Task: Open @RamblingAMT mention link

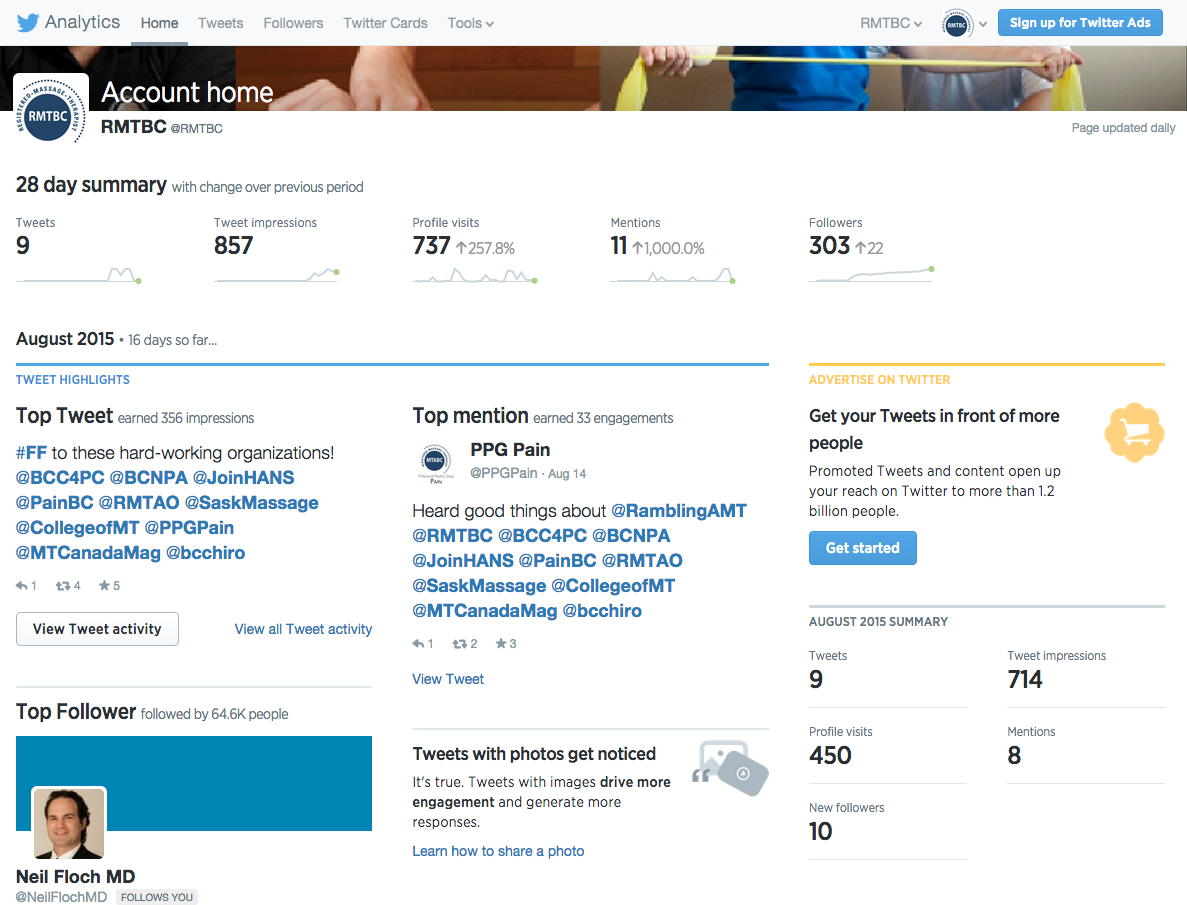Action: coord(679,511)
